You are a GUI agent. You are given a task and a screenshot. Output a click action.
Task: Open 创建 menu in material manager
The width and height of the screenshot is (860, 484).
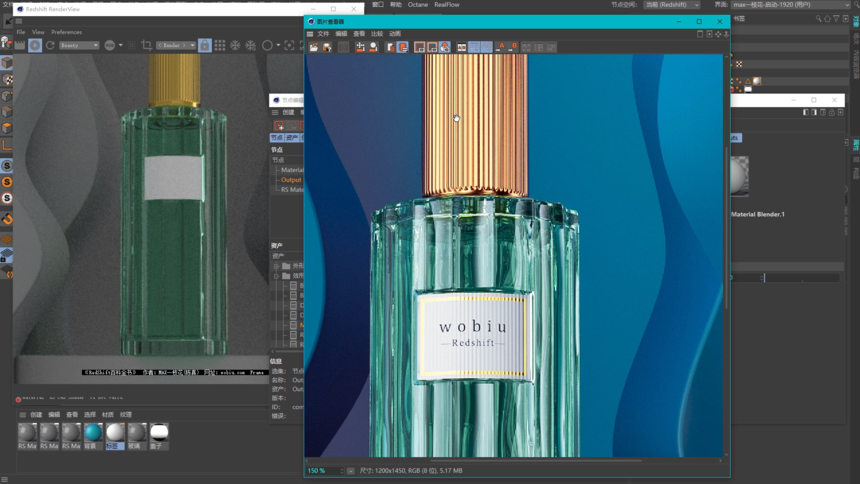tap(36, 414)
